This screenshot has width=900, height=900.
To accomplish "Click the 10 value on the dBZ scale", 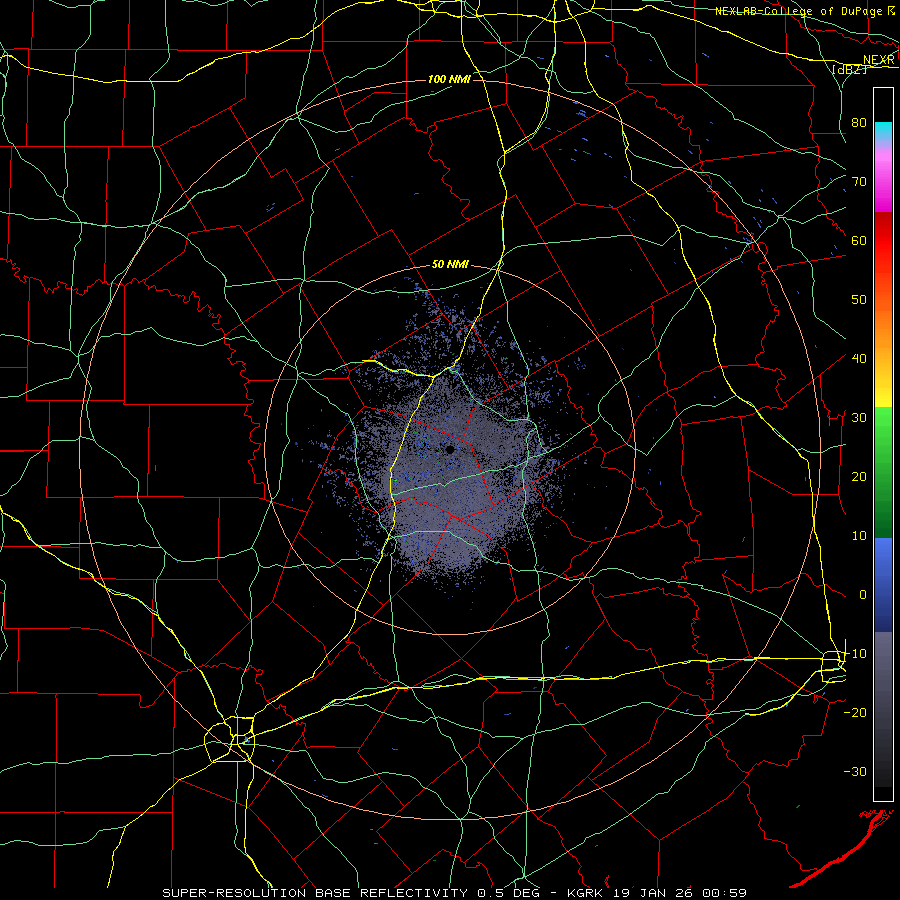I will point(859,536).
